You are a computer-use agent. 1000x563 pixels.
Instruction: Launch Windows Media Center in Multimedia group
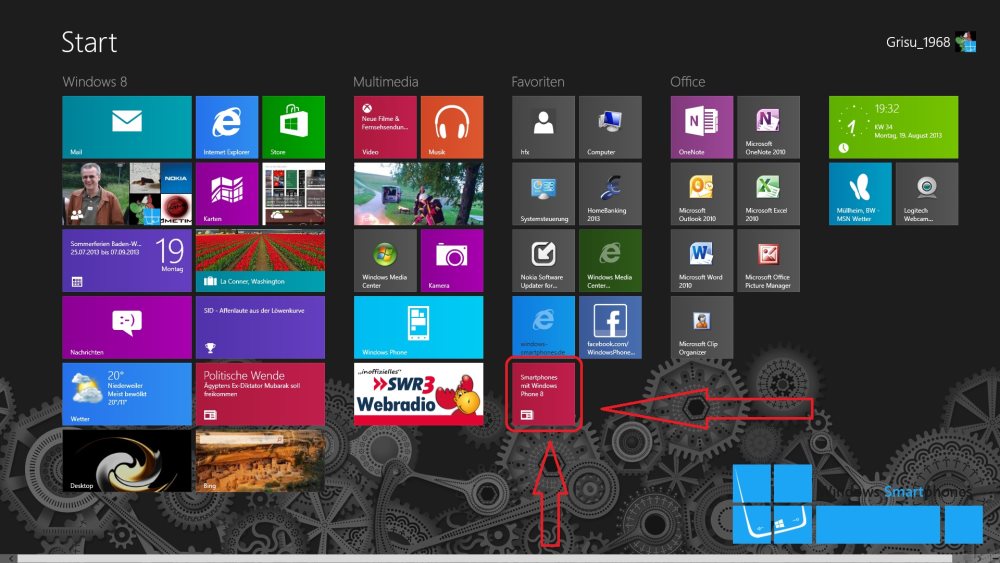(x=385, y=261)
